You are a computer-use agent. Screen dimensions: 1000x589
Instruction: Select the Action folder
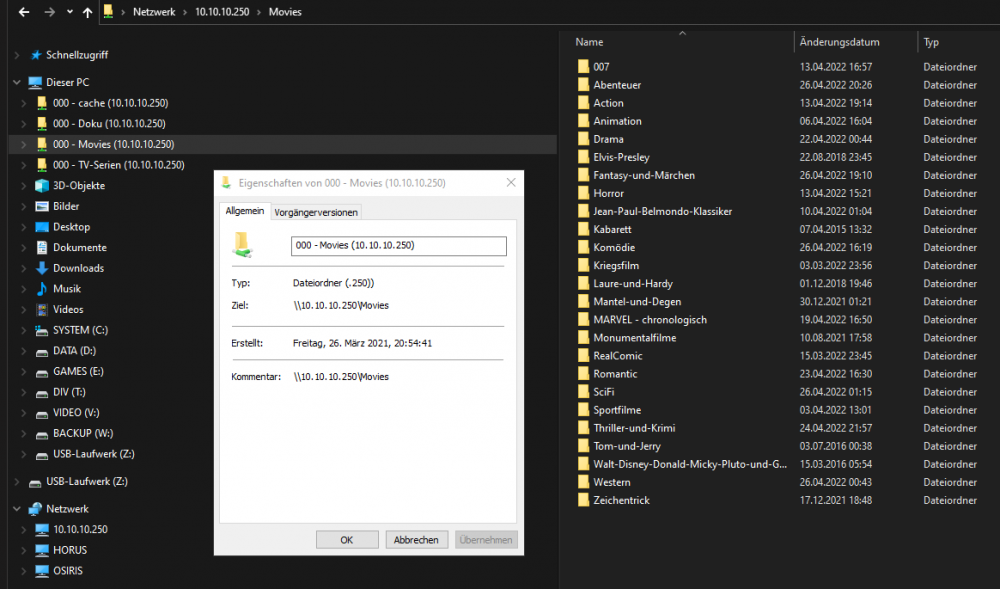pos(608,103)
